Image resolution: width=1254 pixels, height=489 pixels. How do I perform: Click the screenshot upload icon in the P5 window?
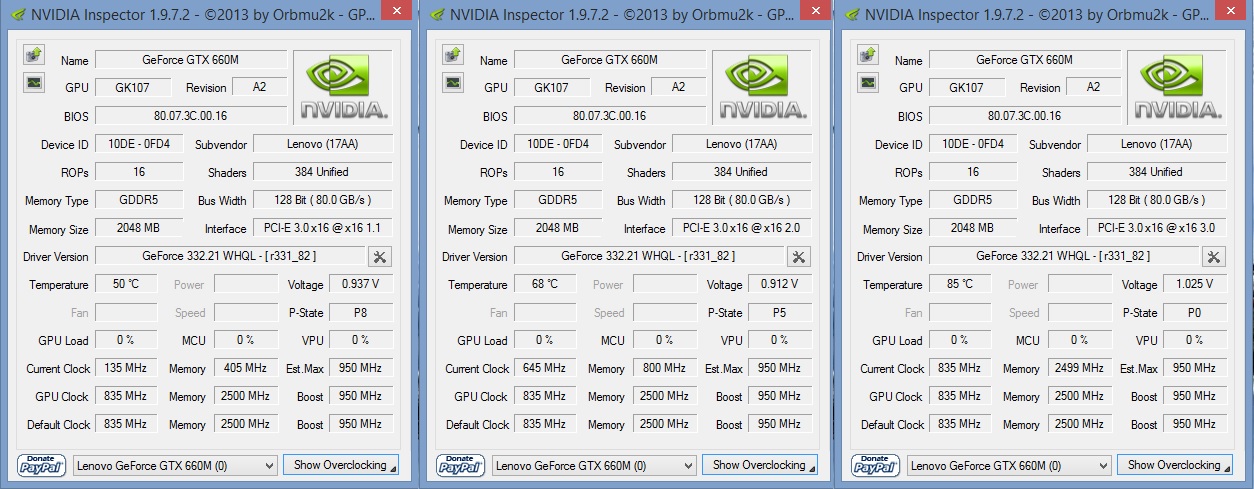click(452, 55)
